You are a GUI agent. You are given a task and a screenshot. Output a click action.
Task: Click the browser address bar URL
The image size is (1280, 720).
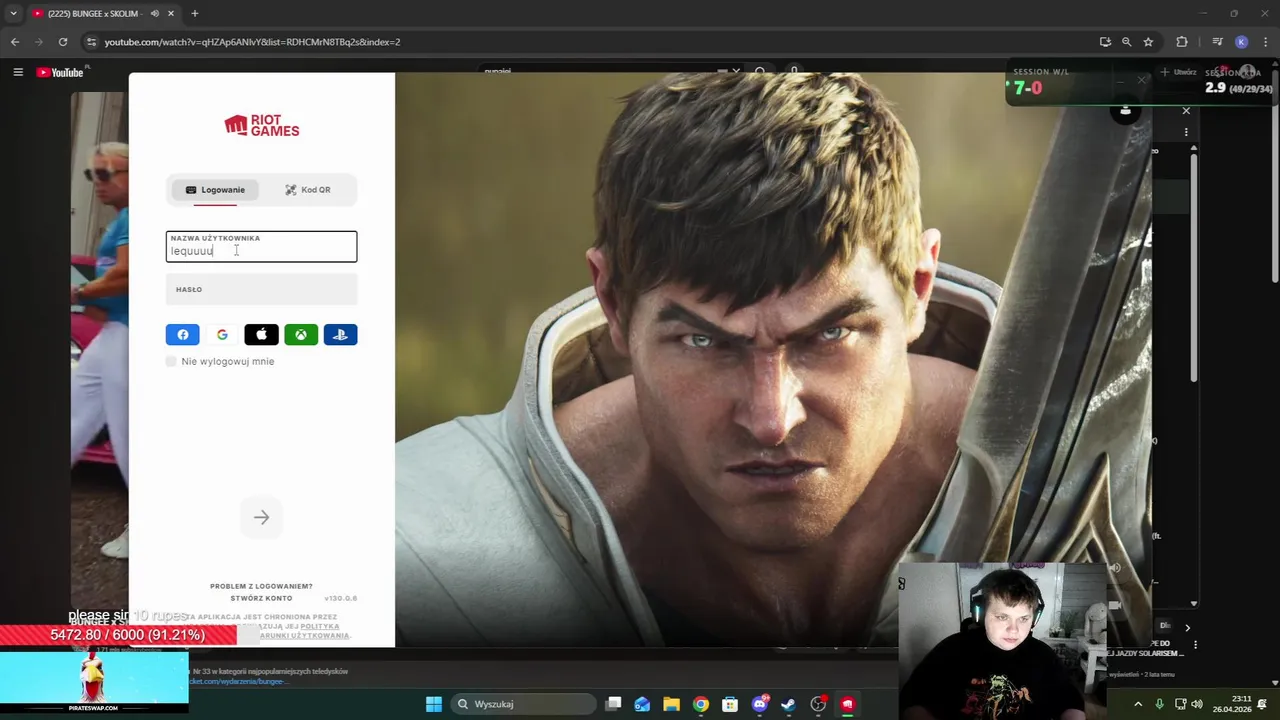(x=252, y=42)
